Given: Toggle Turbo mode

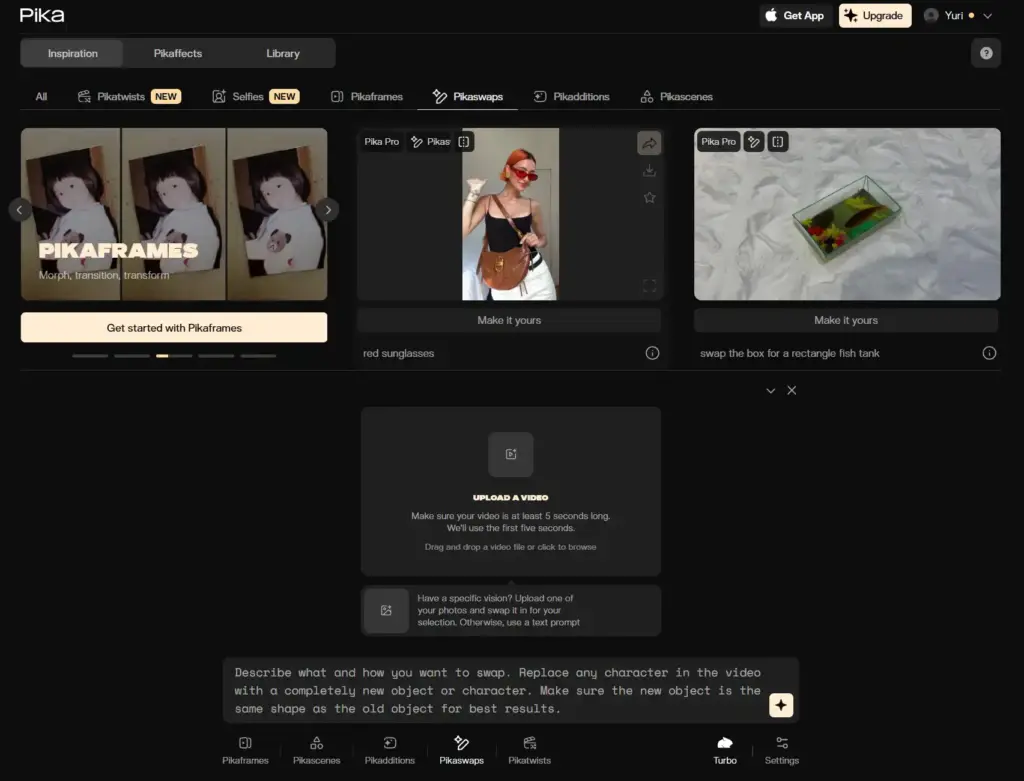Looking at the screenshot, I should coord(724,750).
